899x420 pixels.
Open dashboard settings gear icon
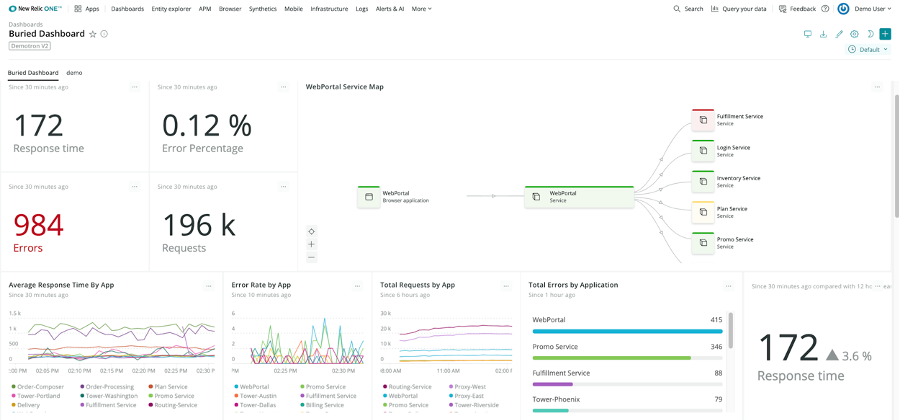(x=854, y=34)
